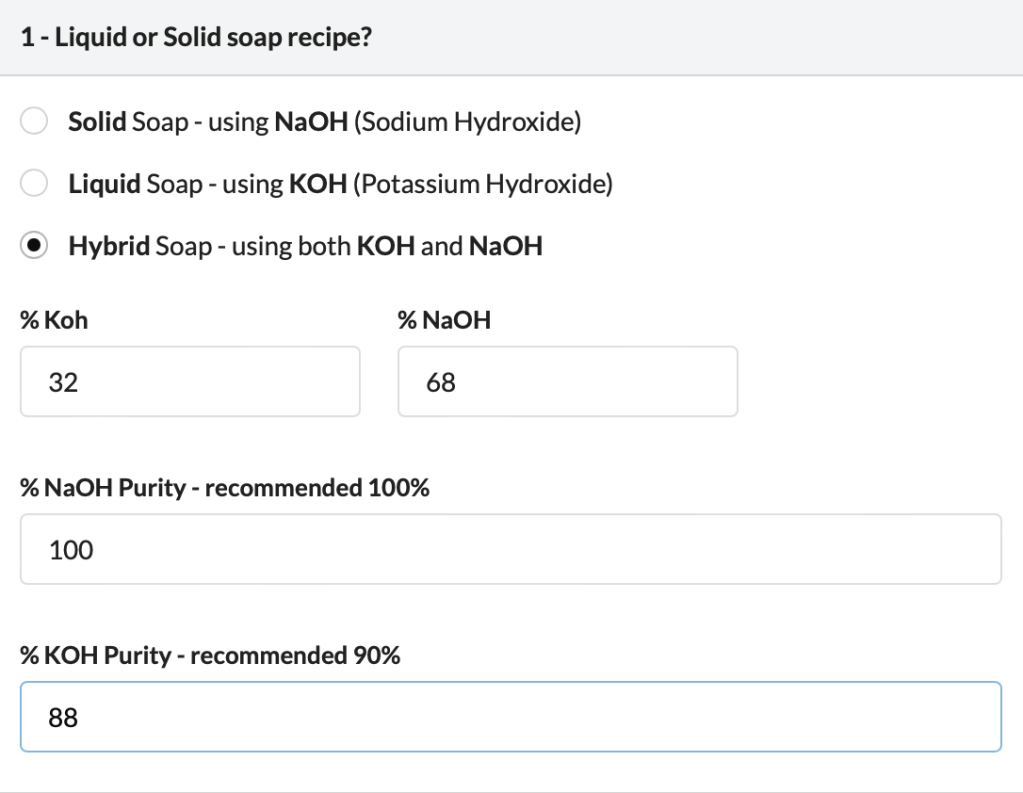Click the '% NaOH Purity - recommended 100%' label

(225, 489)
